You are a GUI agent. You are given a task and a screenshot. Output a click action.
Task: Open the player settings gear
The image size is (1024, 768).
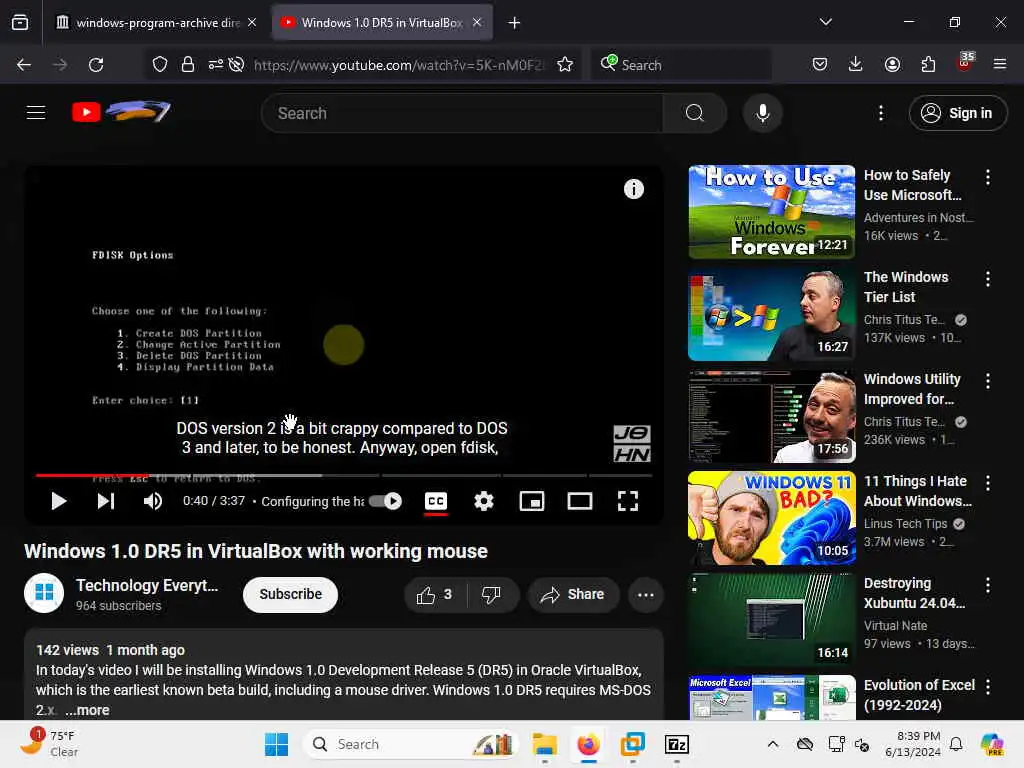point(483,502)
